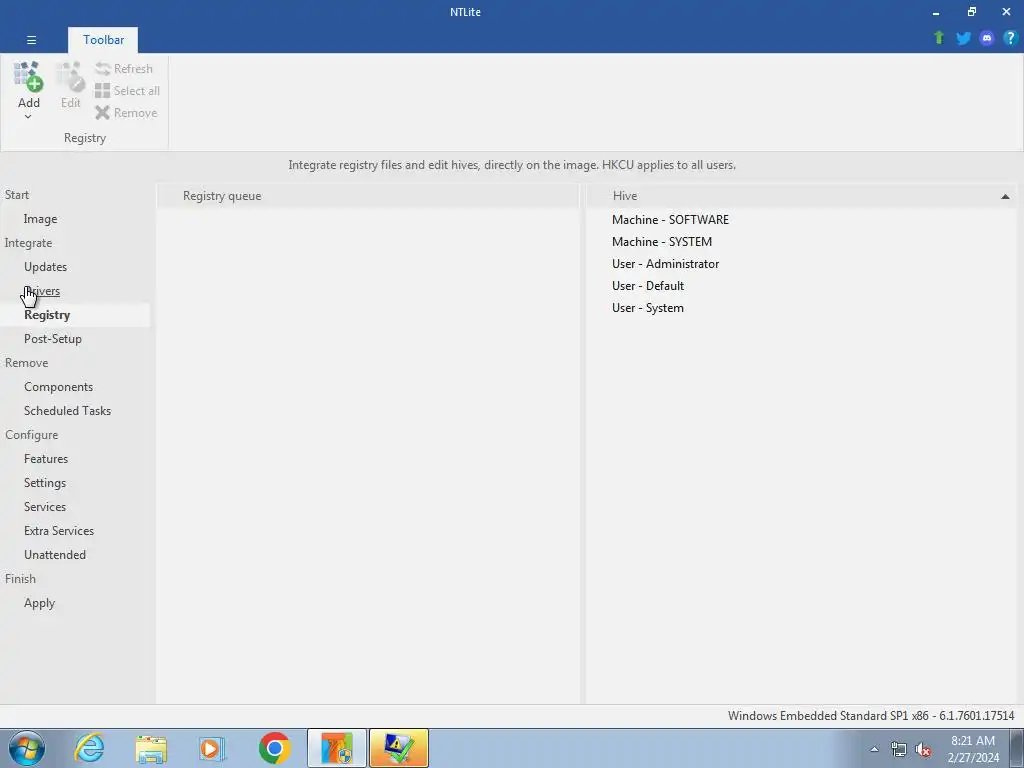
Task: Open the Scheduled Tasks page
Action: (x=67, y=411)
